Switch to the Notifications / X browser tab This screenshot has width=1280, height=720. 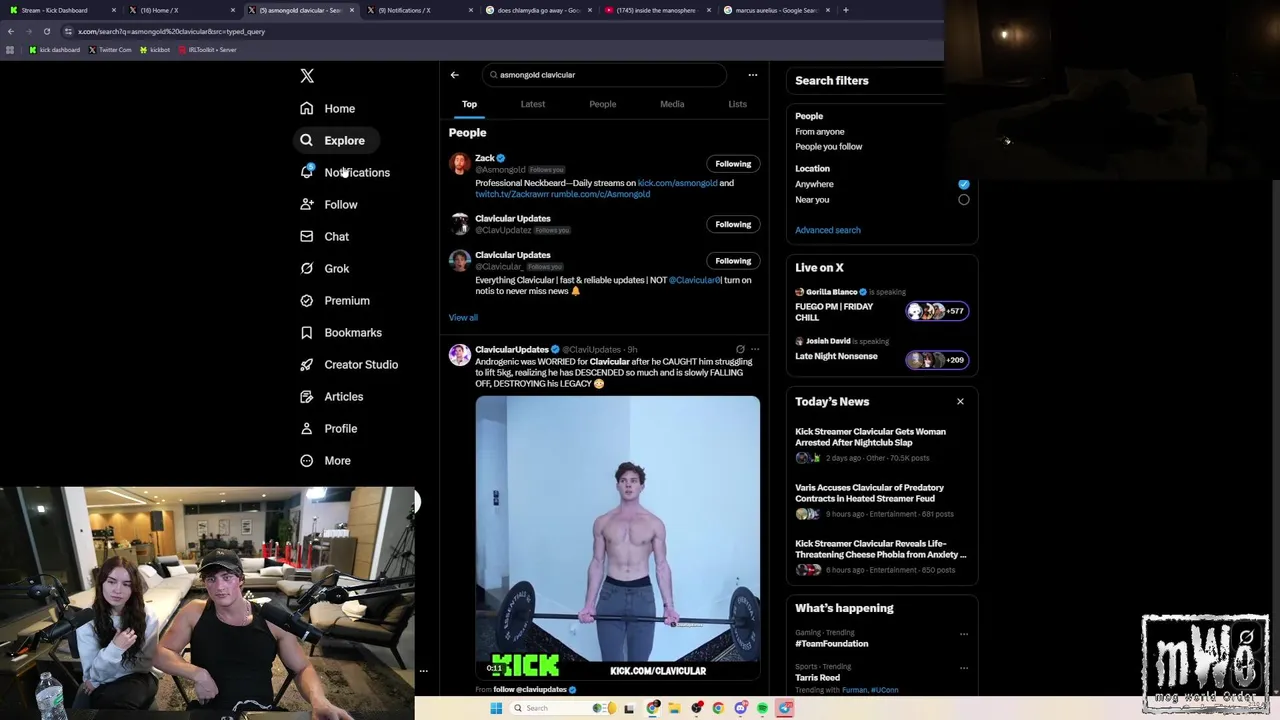pos(418,10)
